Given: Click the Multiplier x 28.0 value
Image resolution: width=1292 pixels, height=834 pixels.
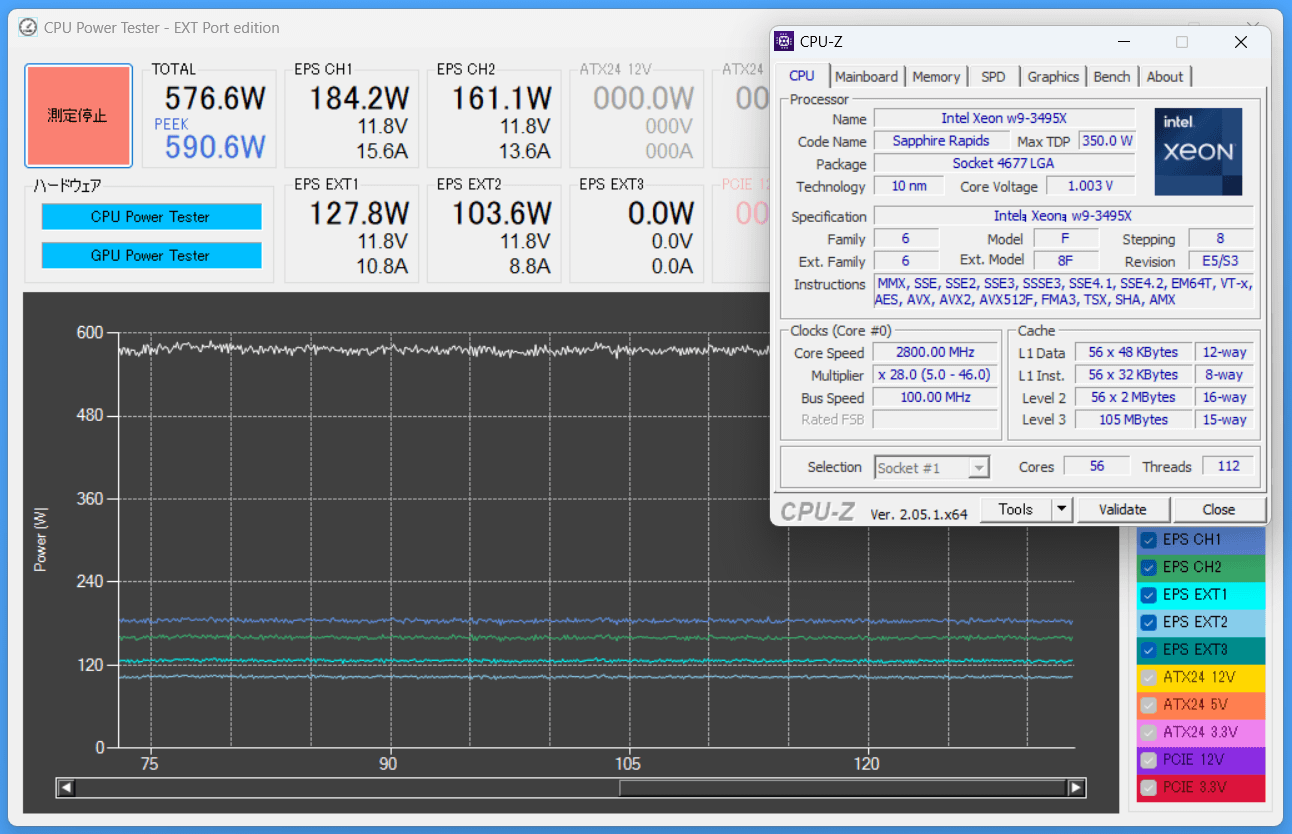Looking at the screenshot, I should coord(935,375).
